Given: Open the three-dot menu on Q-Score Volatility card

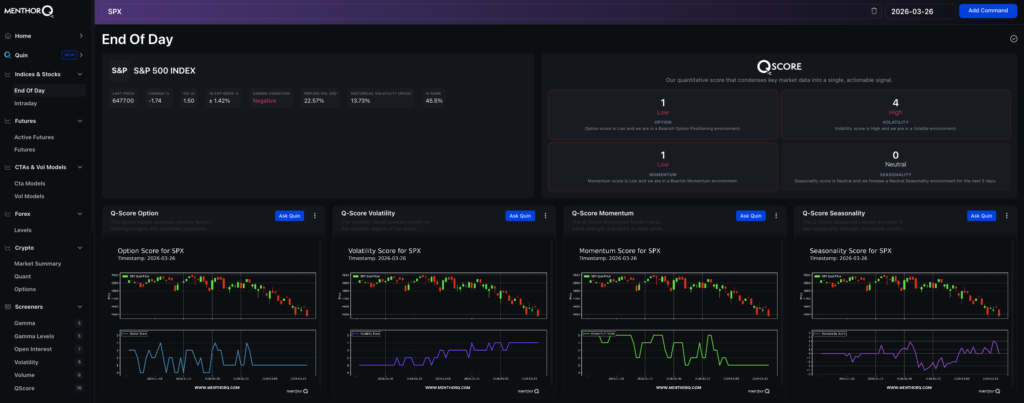Looking at the screenshot, I should pos(545,216).
